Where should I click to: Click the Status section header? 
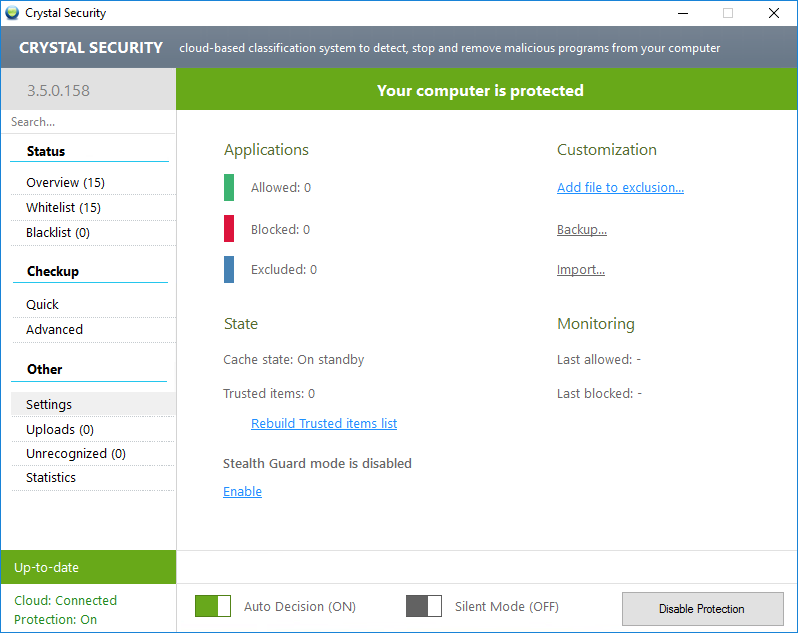coord(46,151)
